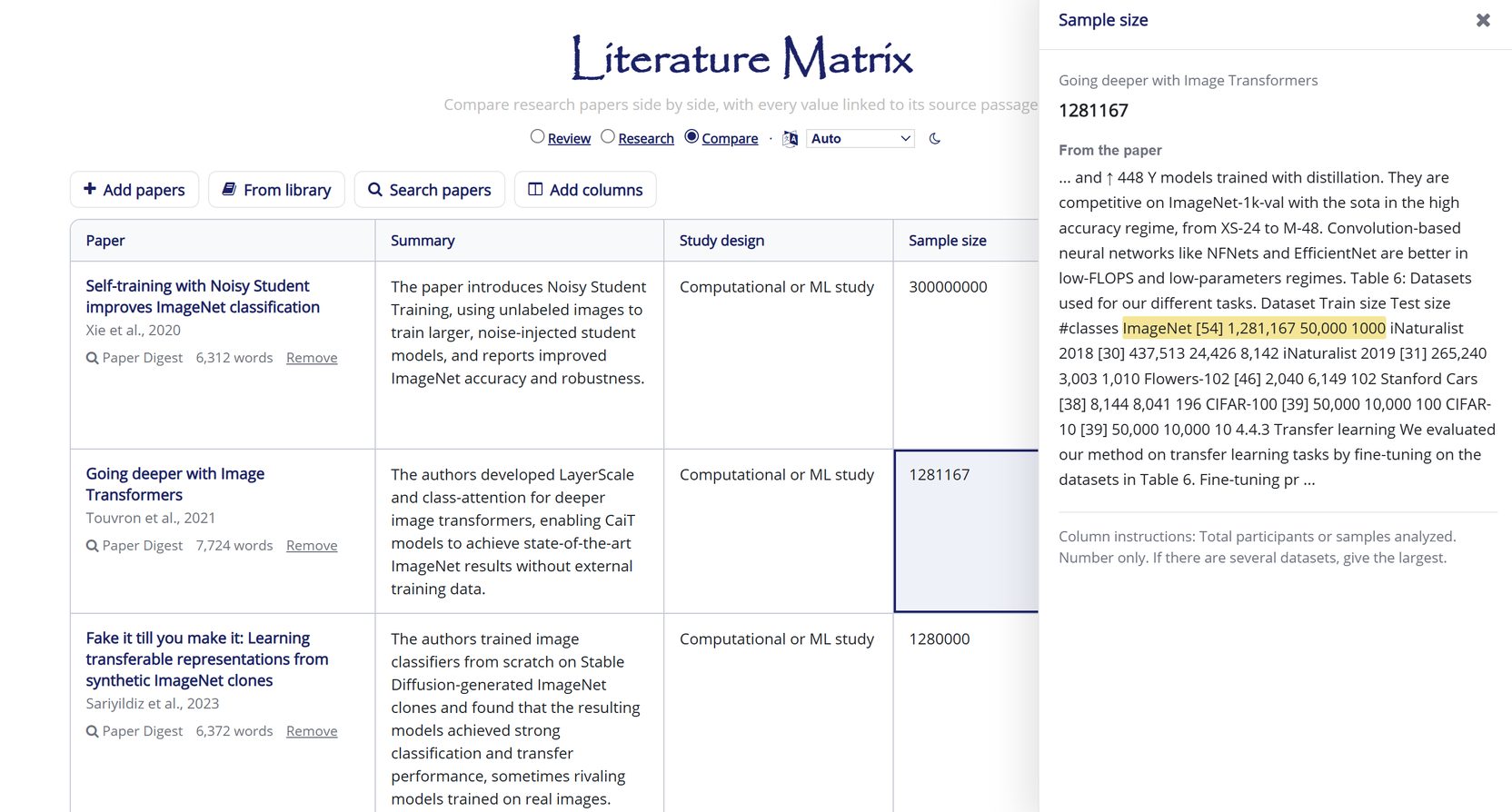The width and height of the screenshot is (1512, 812).
Task: Click the Research link
Action: [646, 138]
